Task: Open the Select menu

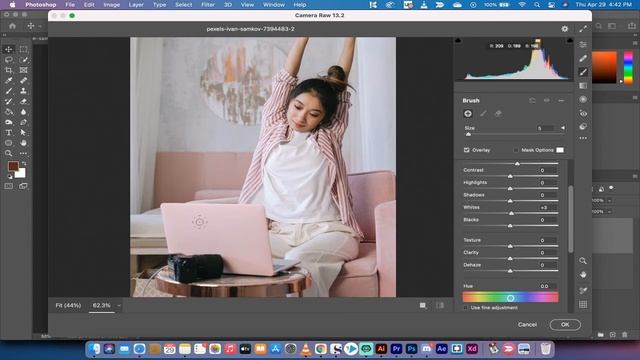Action: point(183,4)
